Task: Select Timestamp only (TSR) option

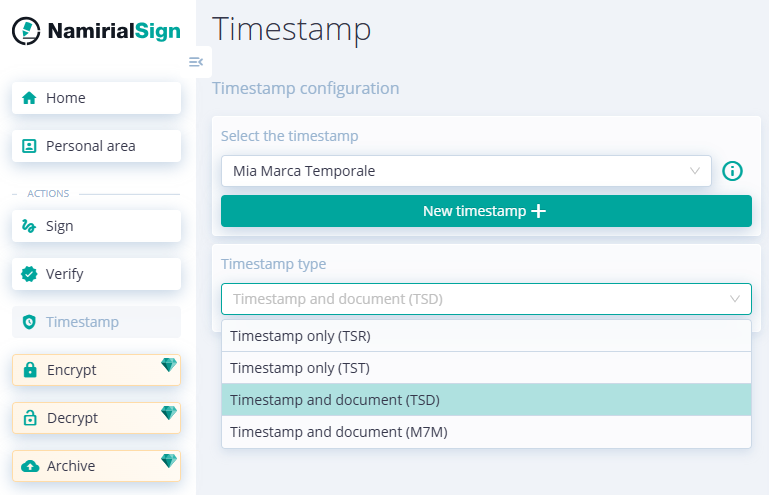Action: pyautogui.click(x=486, y=336)
